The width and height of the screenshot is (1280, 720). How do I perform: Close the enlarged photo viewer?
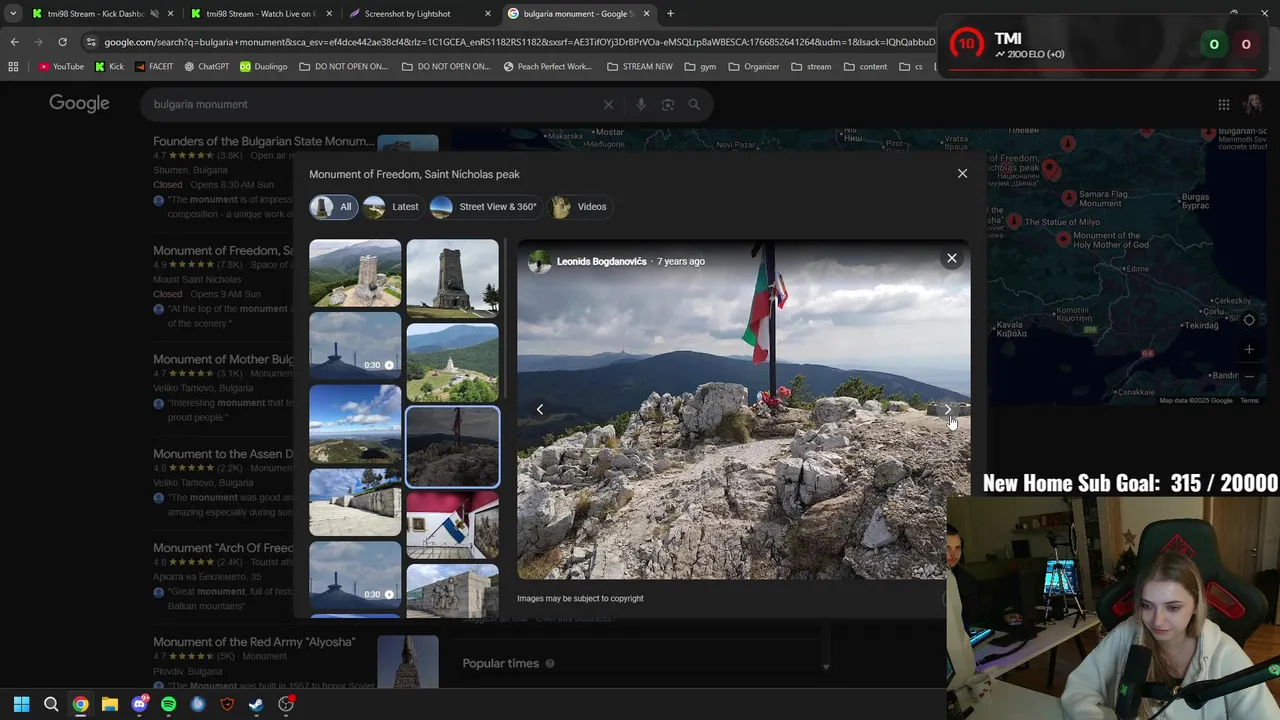point(952,258)
